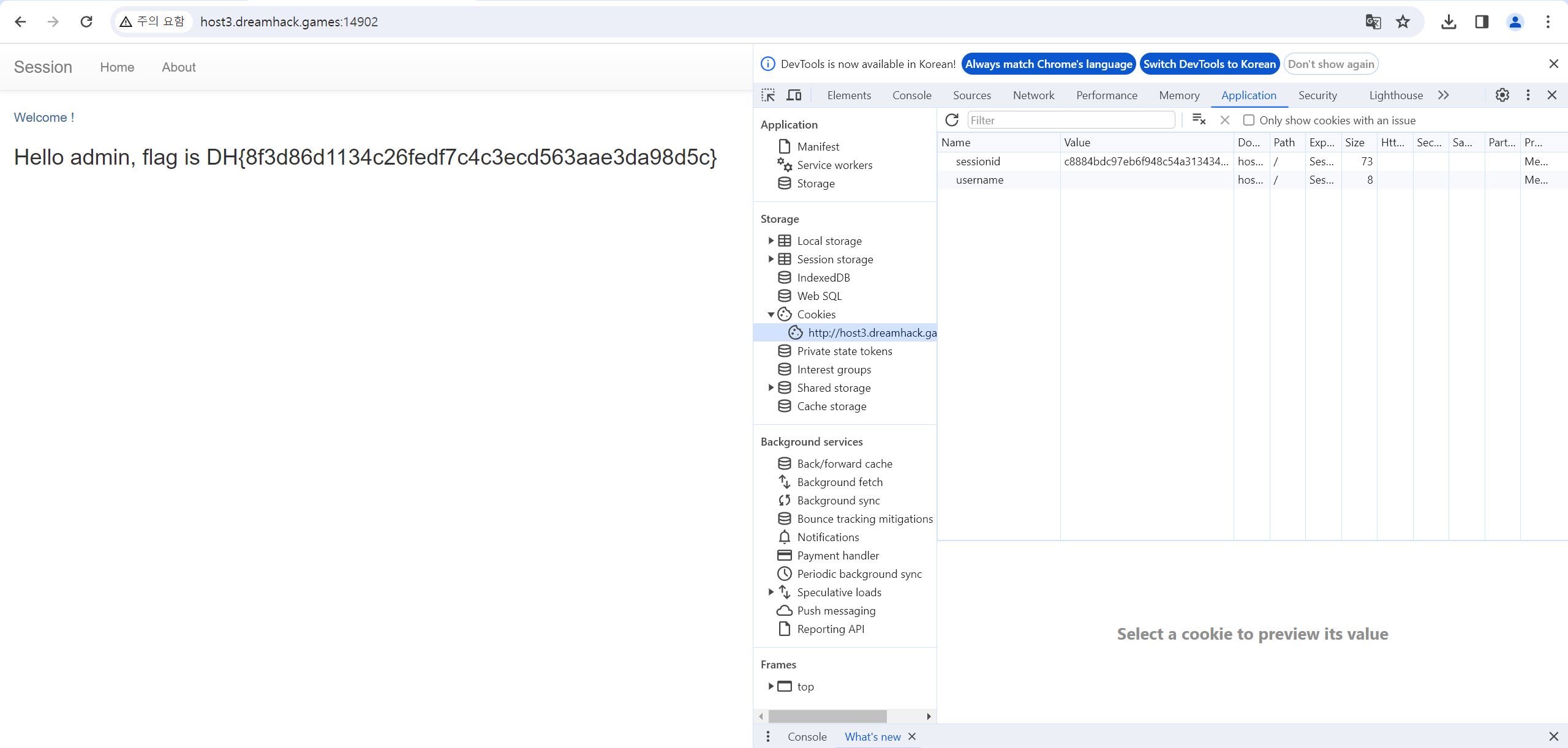Enable Only show cookies with an issue
Screen dimensions: 1568x748
click(x=1248, y=120)
